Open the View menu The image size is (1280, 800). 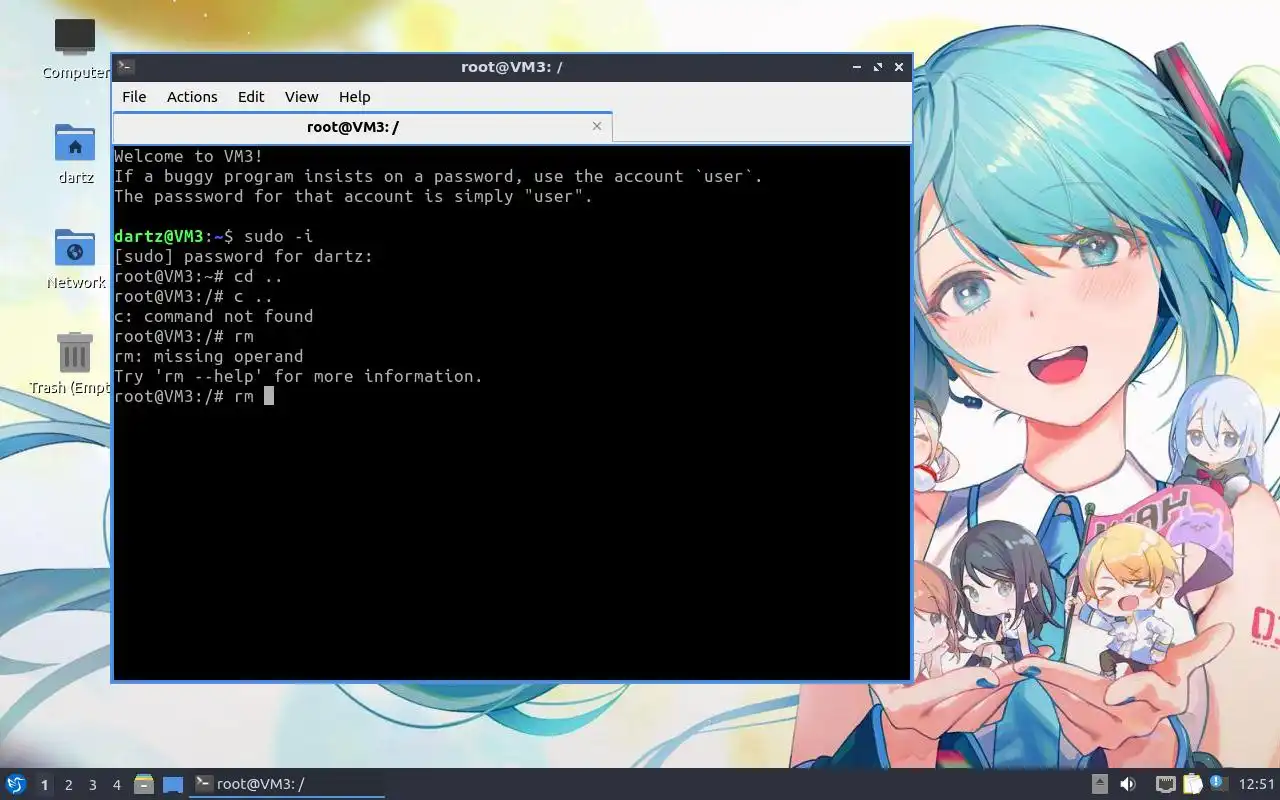[301, 97]
